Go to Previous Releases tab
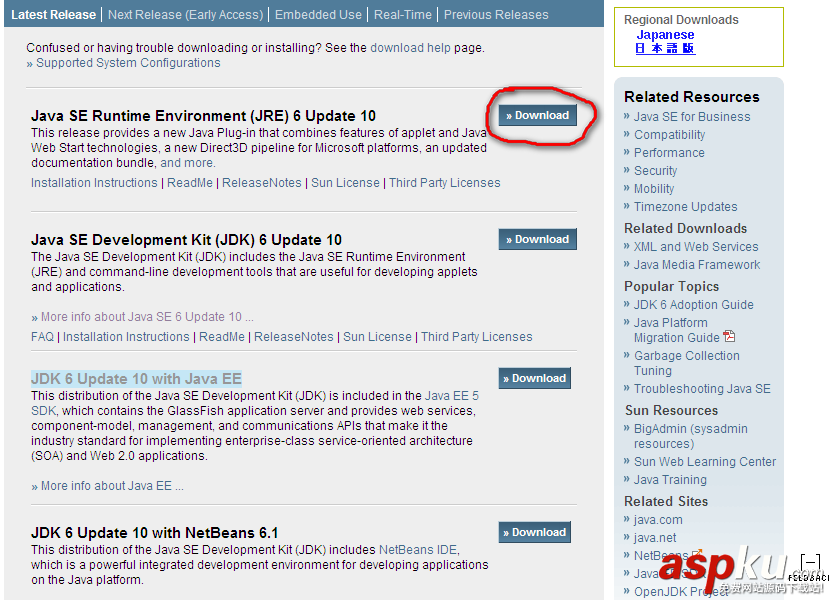This screenshot has width=829, height=600. click(x=496, y=15)
